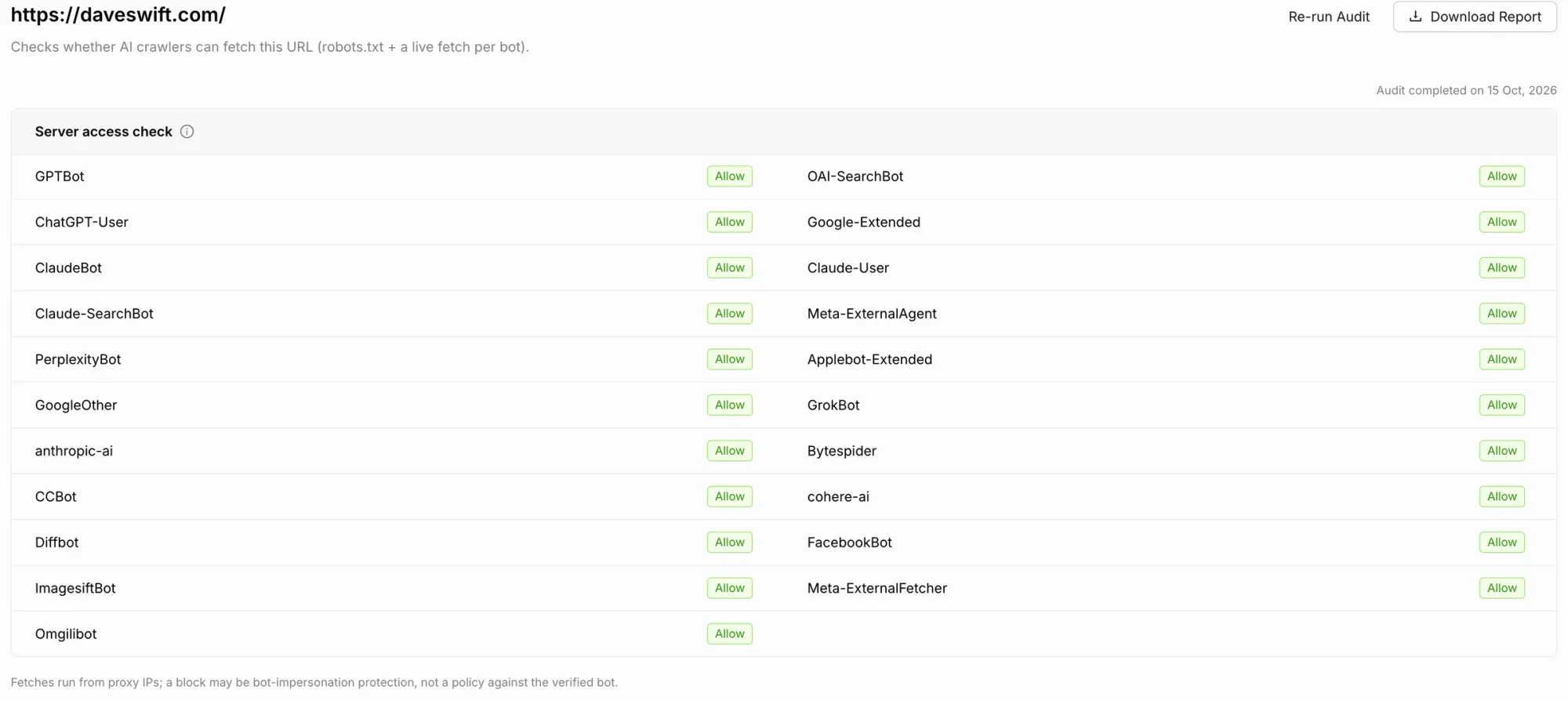This screenshot has width=1568, height=701.
Task: Click the Allow badge for GPTBot
Action: (730, 176)
